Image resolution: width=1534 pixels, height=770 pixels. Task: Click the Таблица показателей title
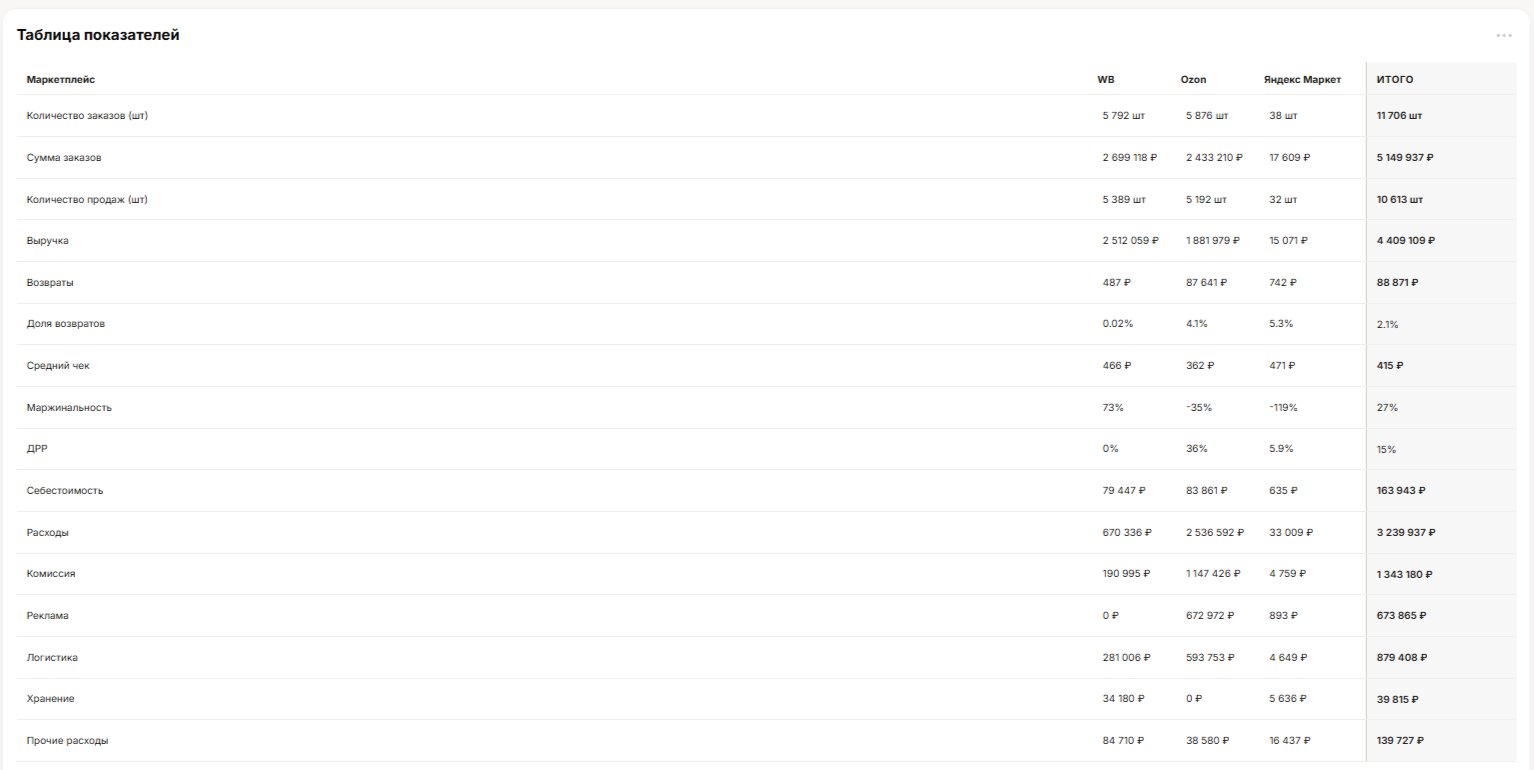click(98, 36)
